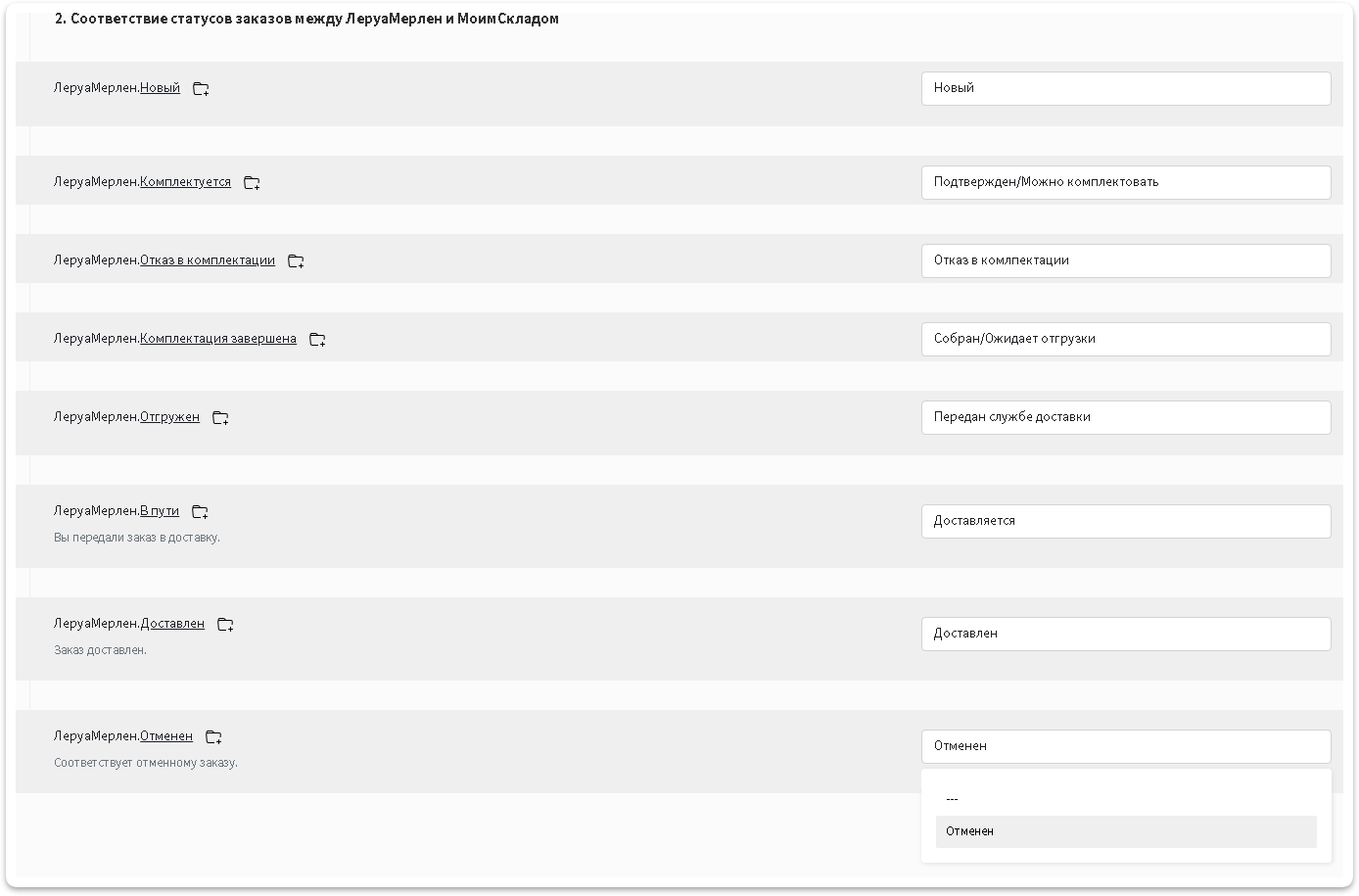Click the В пути status link
This screenshot has height=896, width=1359.
160,511
